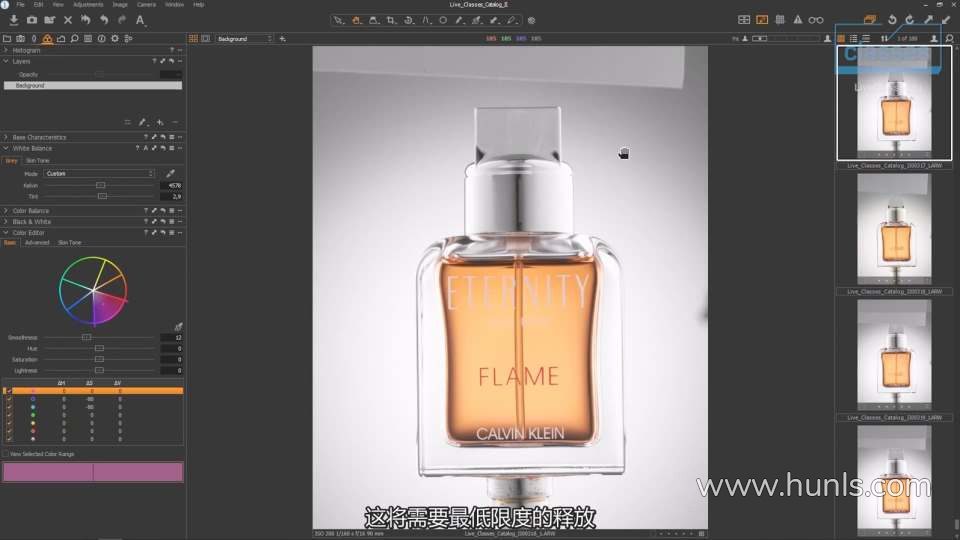Select the Crop tool
Image resolution: width=960 pixels, height=540 pixels.
391,20
